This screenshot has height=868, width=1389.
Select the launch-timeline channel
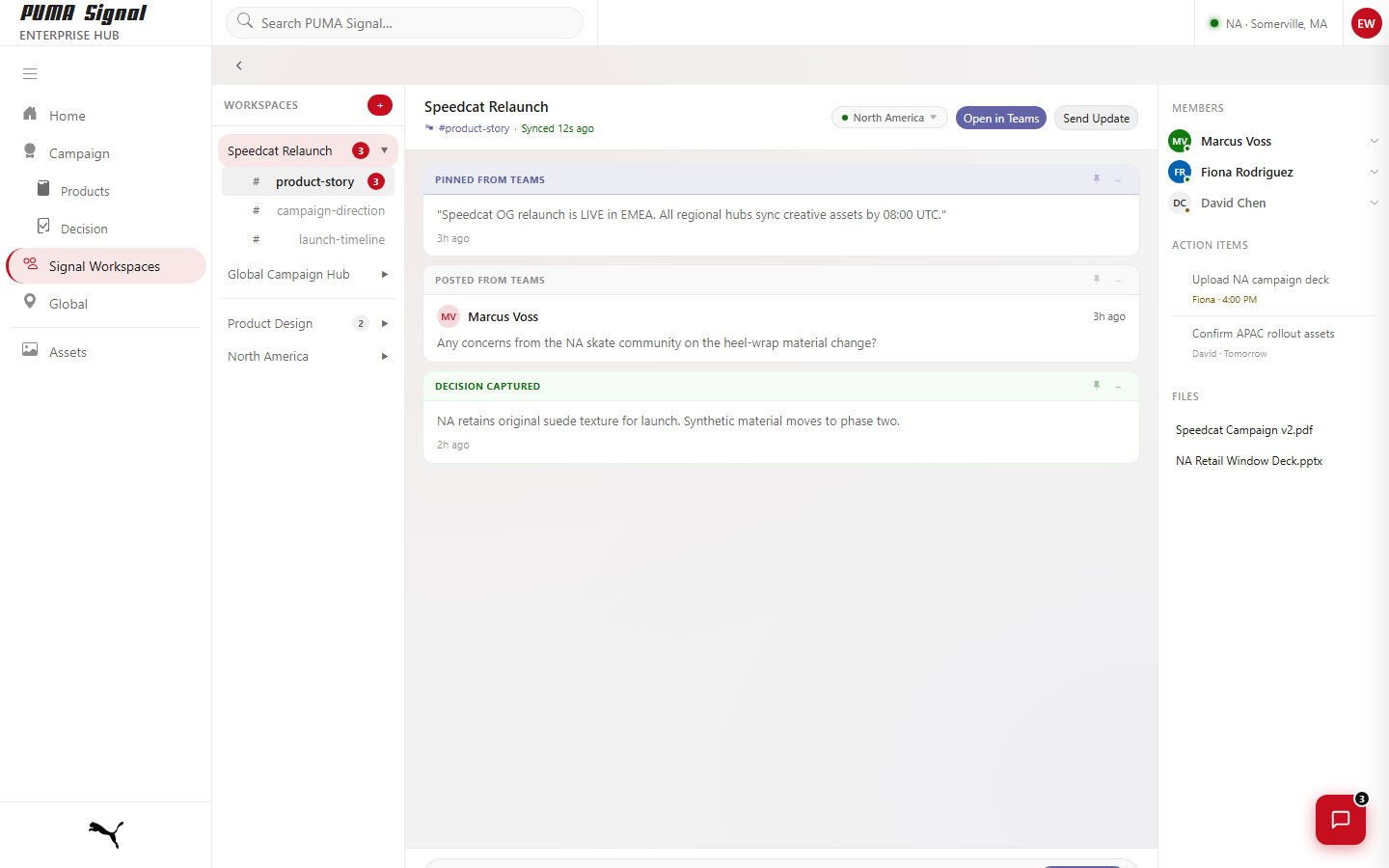click(308, 239)
